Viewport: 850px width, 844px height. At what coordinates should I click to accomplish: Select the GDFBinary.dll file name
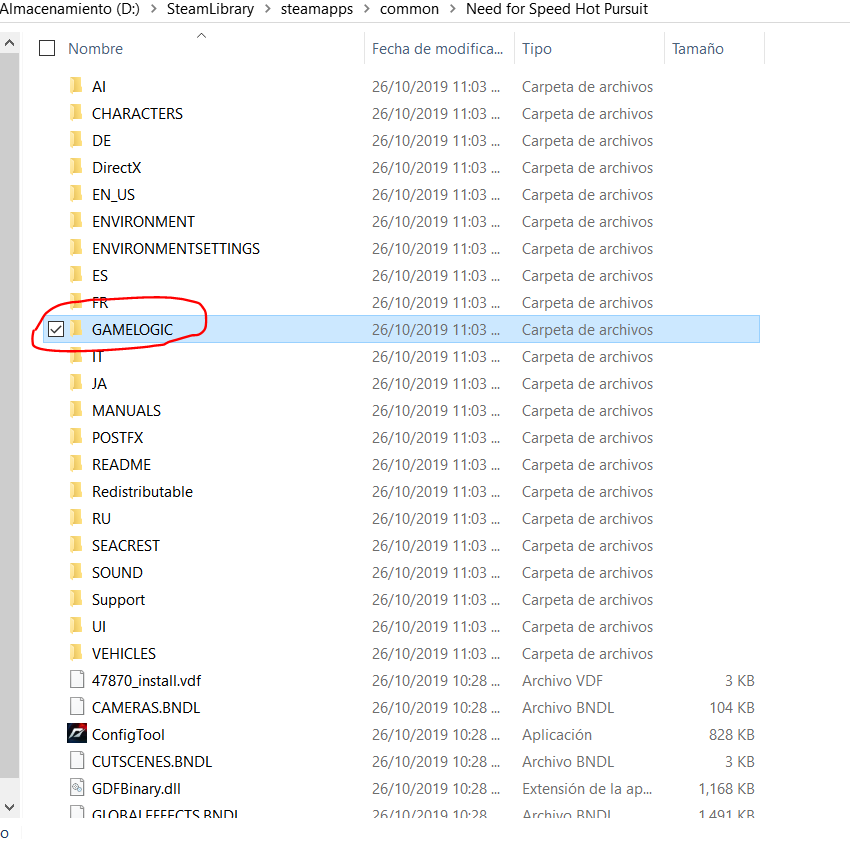[136, 788]
